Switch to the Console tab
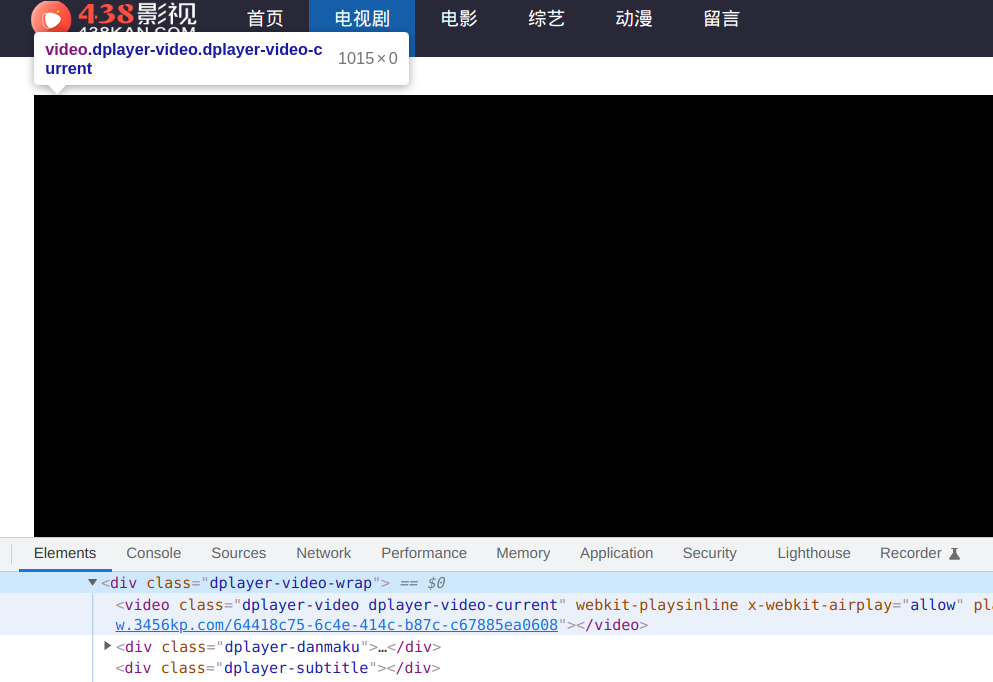This screenshot has height=682, width=993. click(153, 553)
